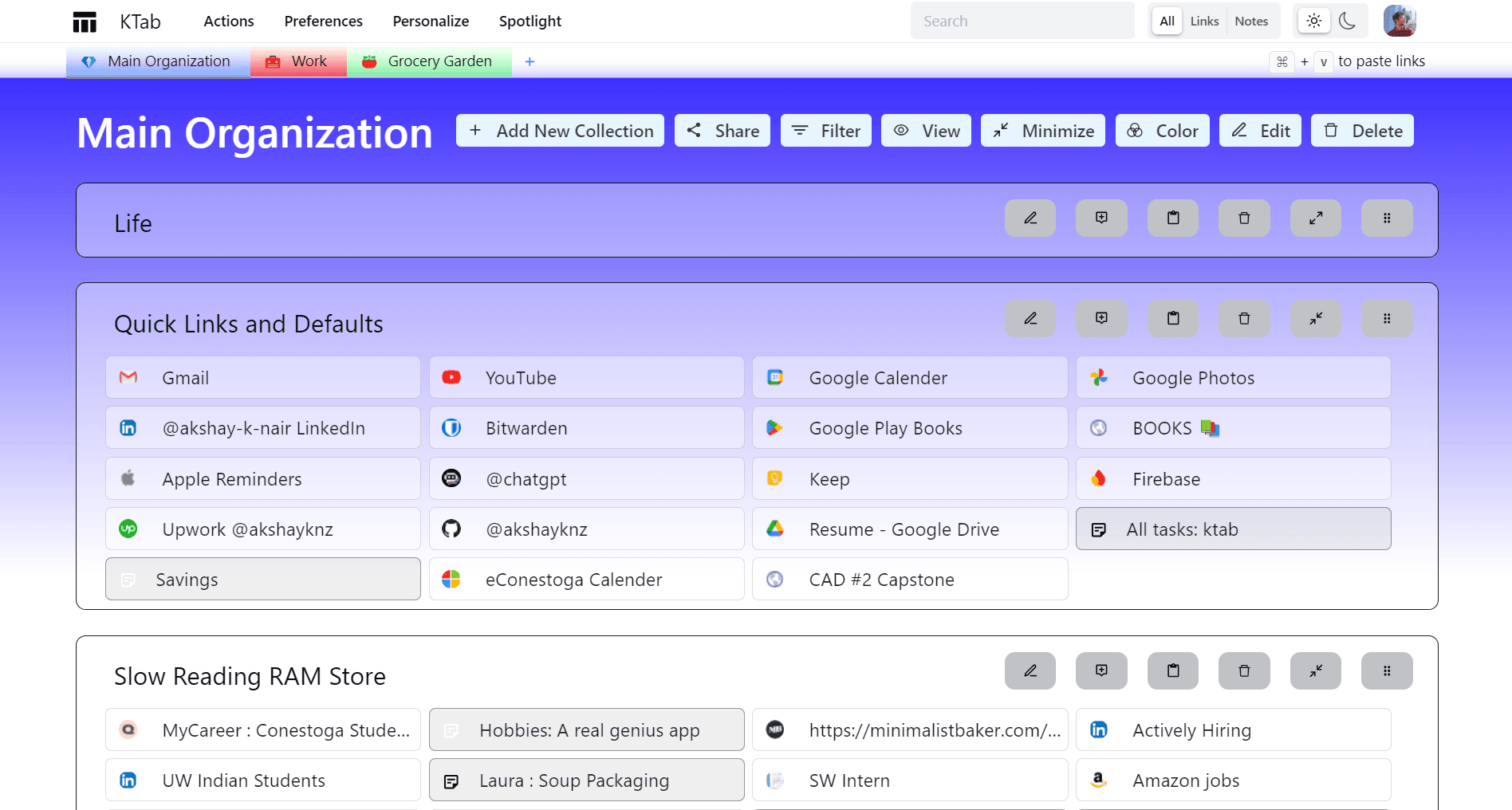Collapse the Quick Links and Defaults collection
This screenshot has width=1512, height=810.
coord(1315,319)
